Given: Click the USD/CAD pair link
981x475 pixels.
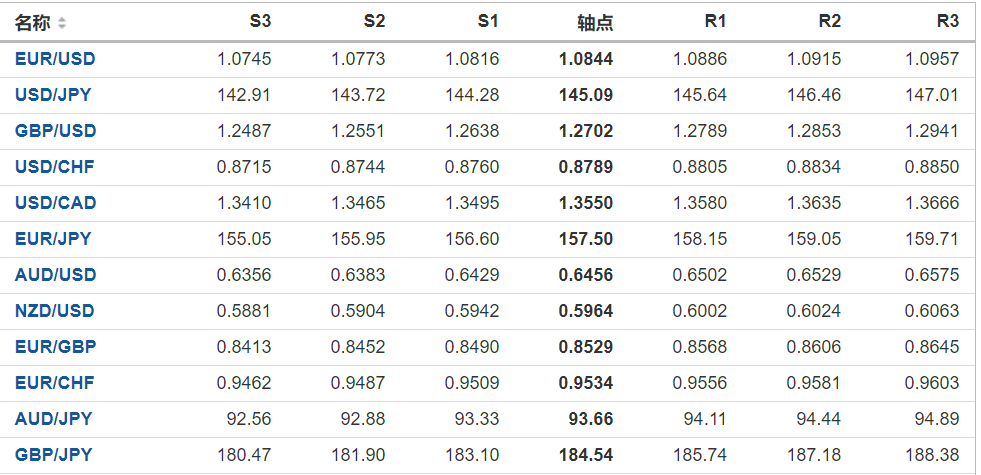Looking at the screenshot, I should click(x=55, y=203).
